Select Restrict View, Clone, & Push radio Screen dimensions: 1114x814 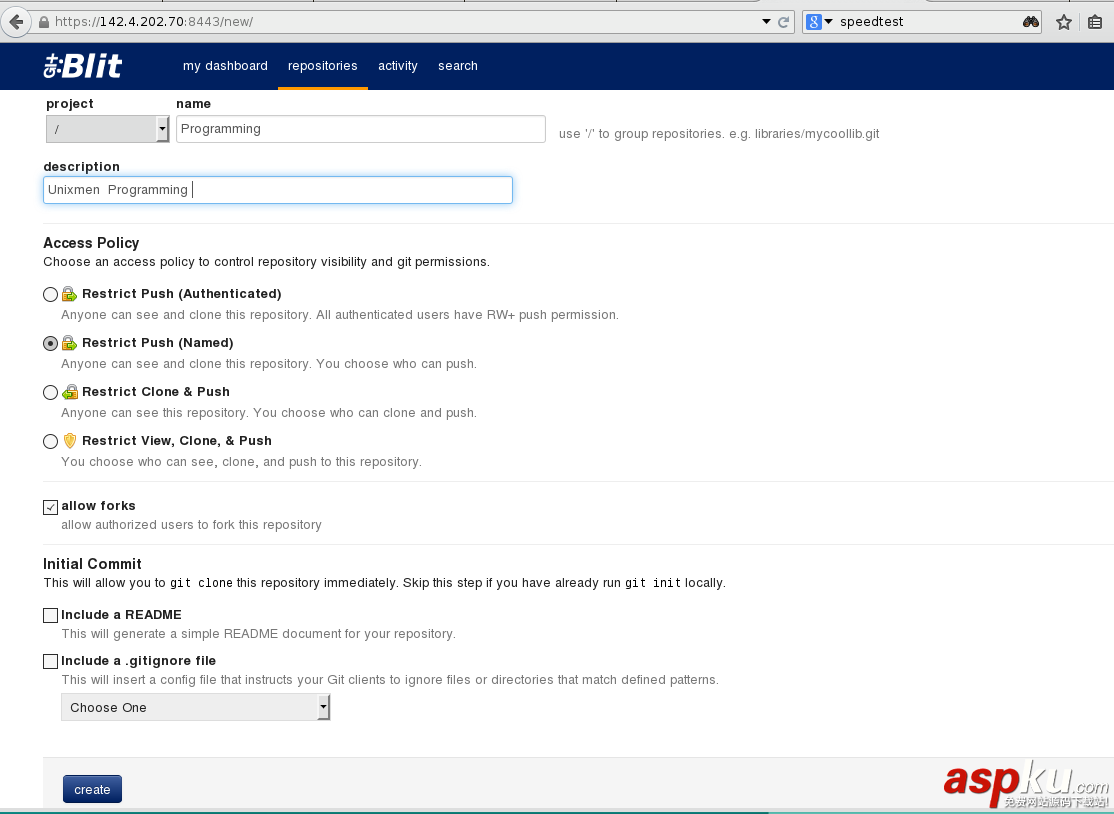point(50,441)
